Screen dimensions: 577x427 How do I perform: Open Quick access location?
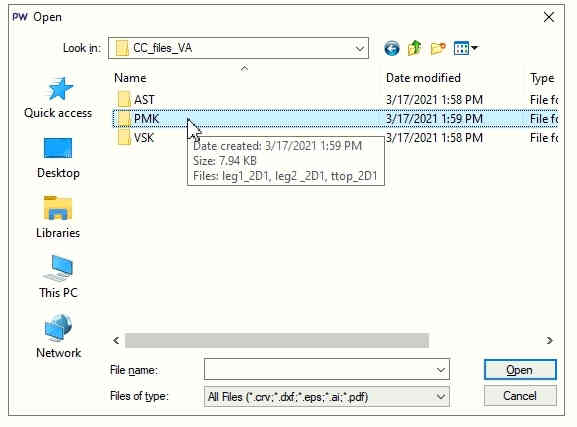pos(58,98)
